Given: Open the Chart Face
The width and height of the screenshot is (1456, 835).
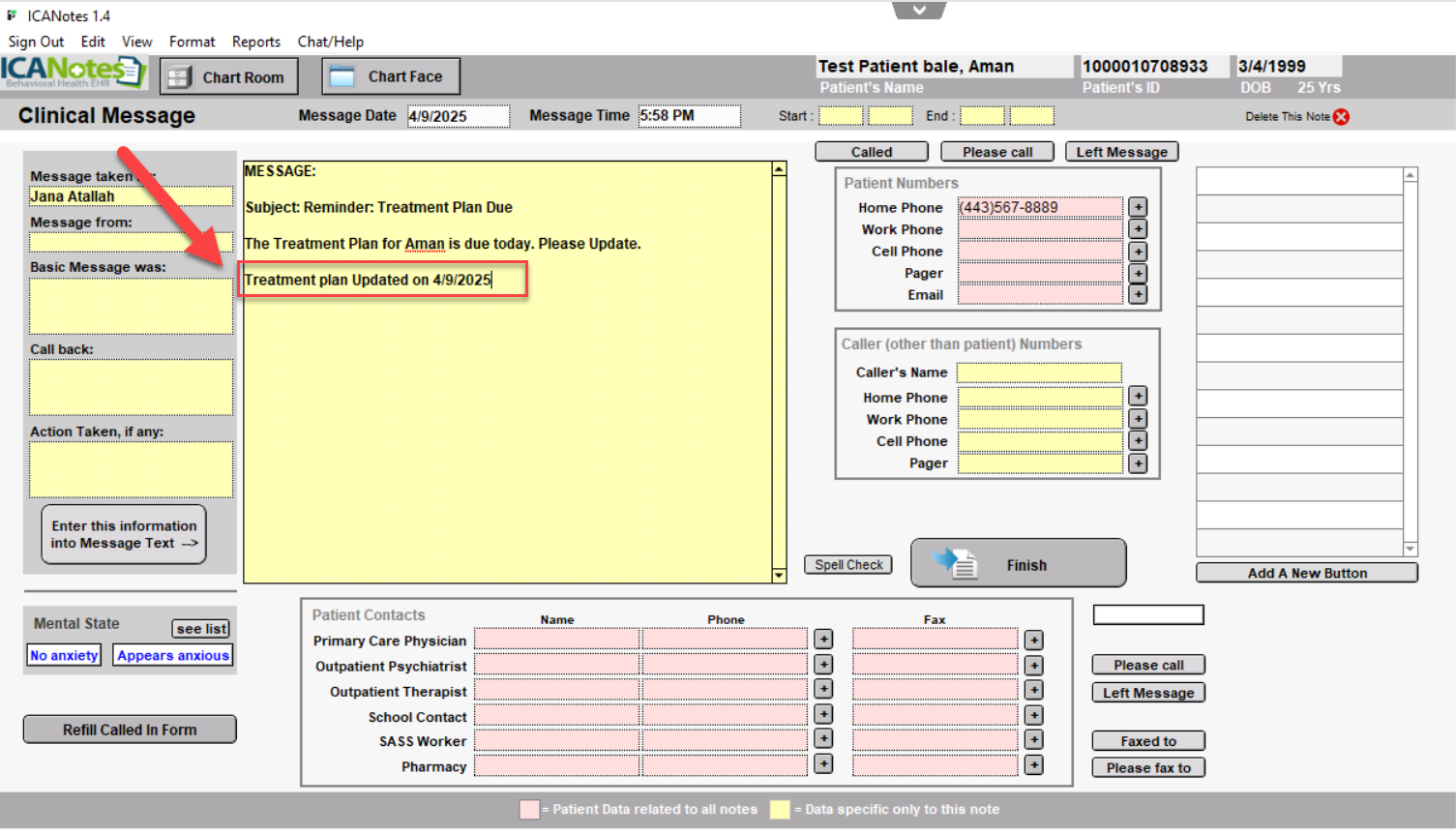Looking at the screenshot, I should pos(390,77).
